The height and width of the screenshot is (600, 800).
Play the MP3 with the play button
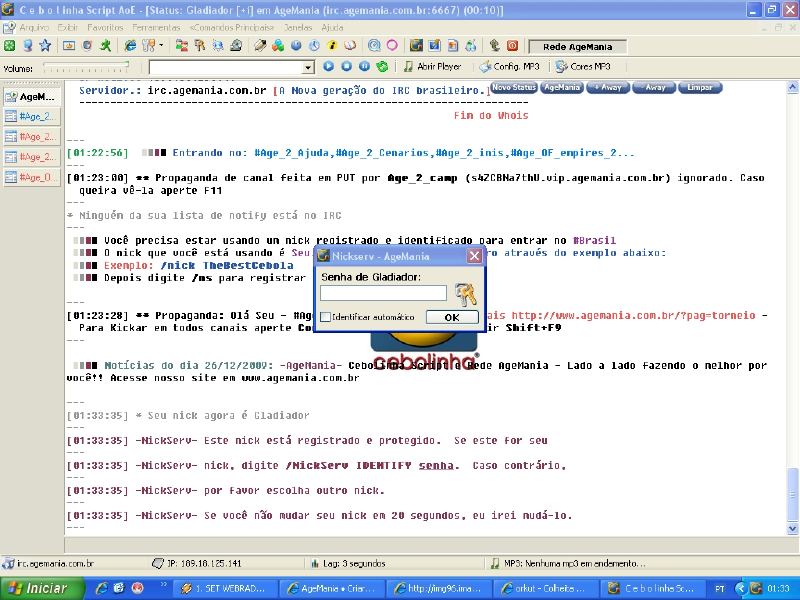tap(329, 66)
